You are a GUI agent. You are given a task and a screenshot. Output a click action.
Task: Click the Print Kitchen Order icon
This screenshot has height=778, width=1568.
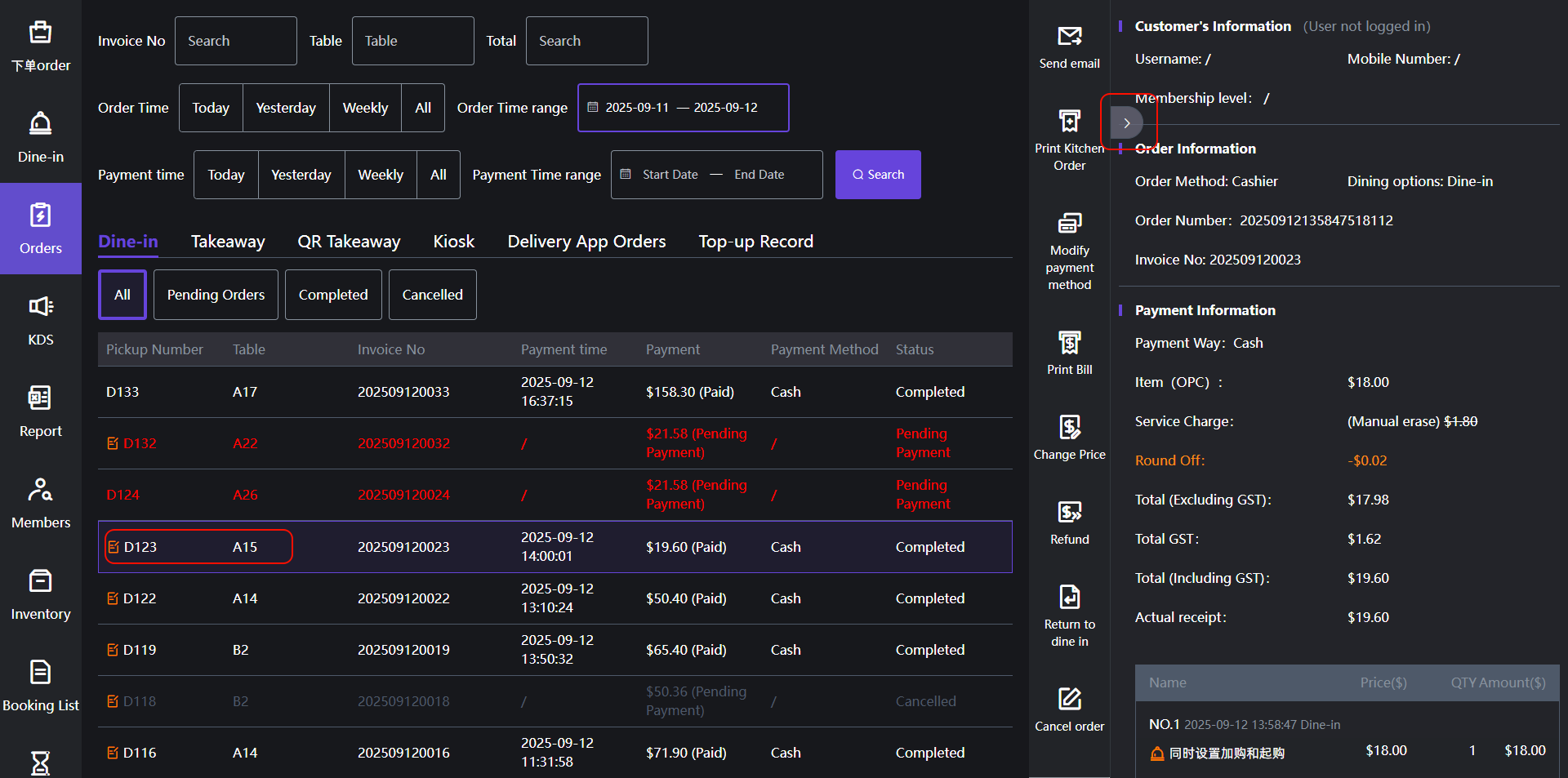point(1069,122)
